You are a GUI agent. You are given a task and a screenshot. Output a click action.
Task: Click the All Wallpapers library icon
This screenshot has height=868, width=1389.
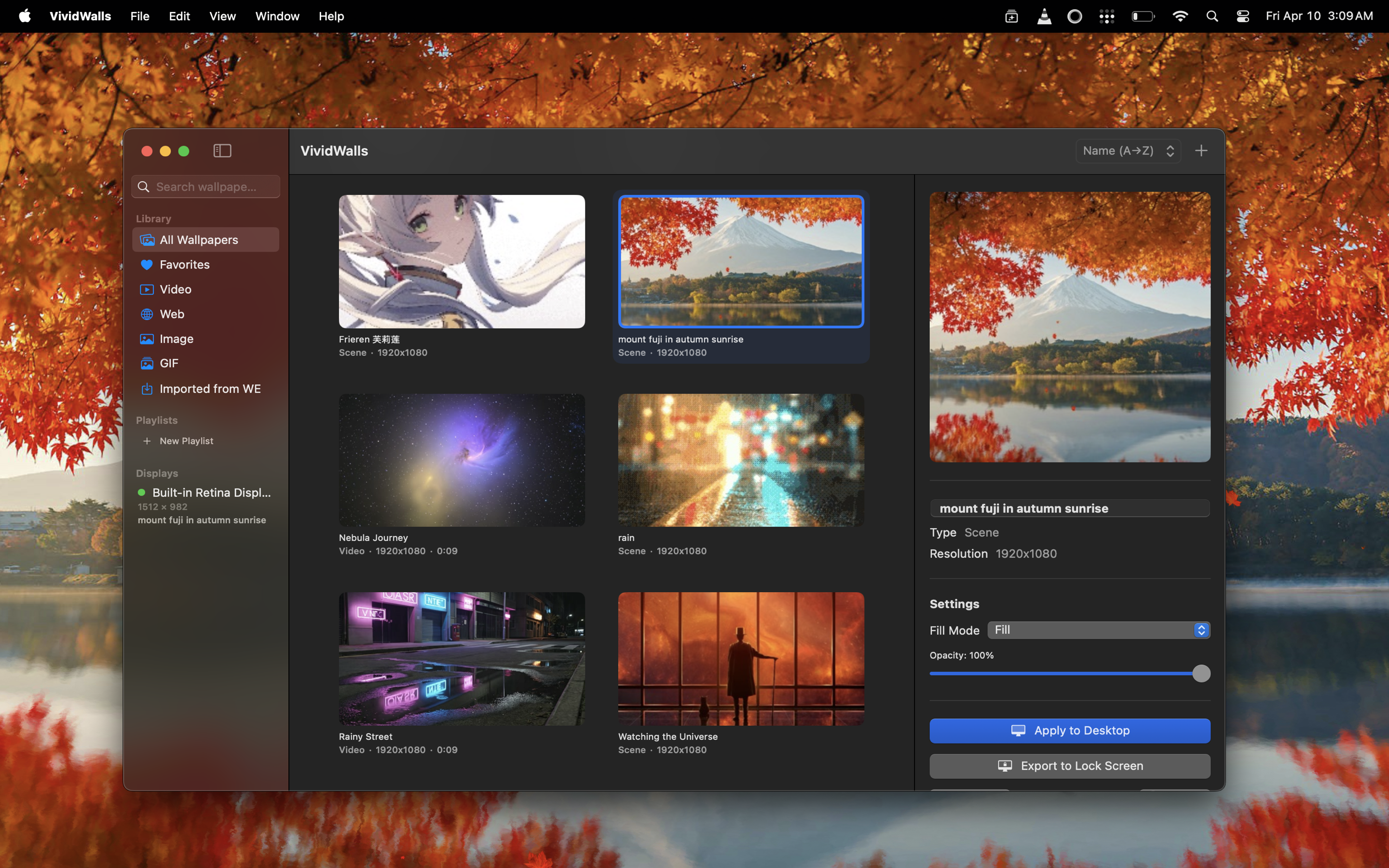click(147, 240)
